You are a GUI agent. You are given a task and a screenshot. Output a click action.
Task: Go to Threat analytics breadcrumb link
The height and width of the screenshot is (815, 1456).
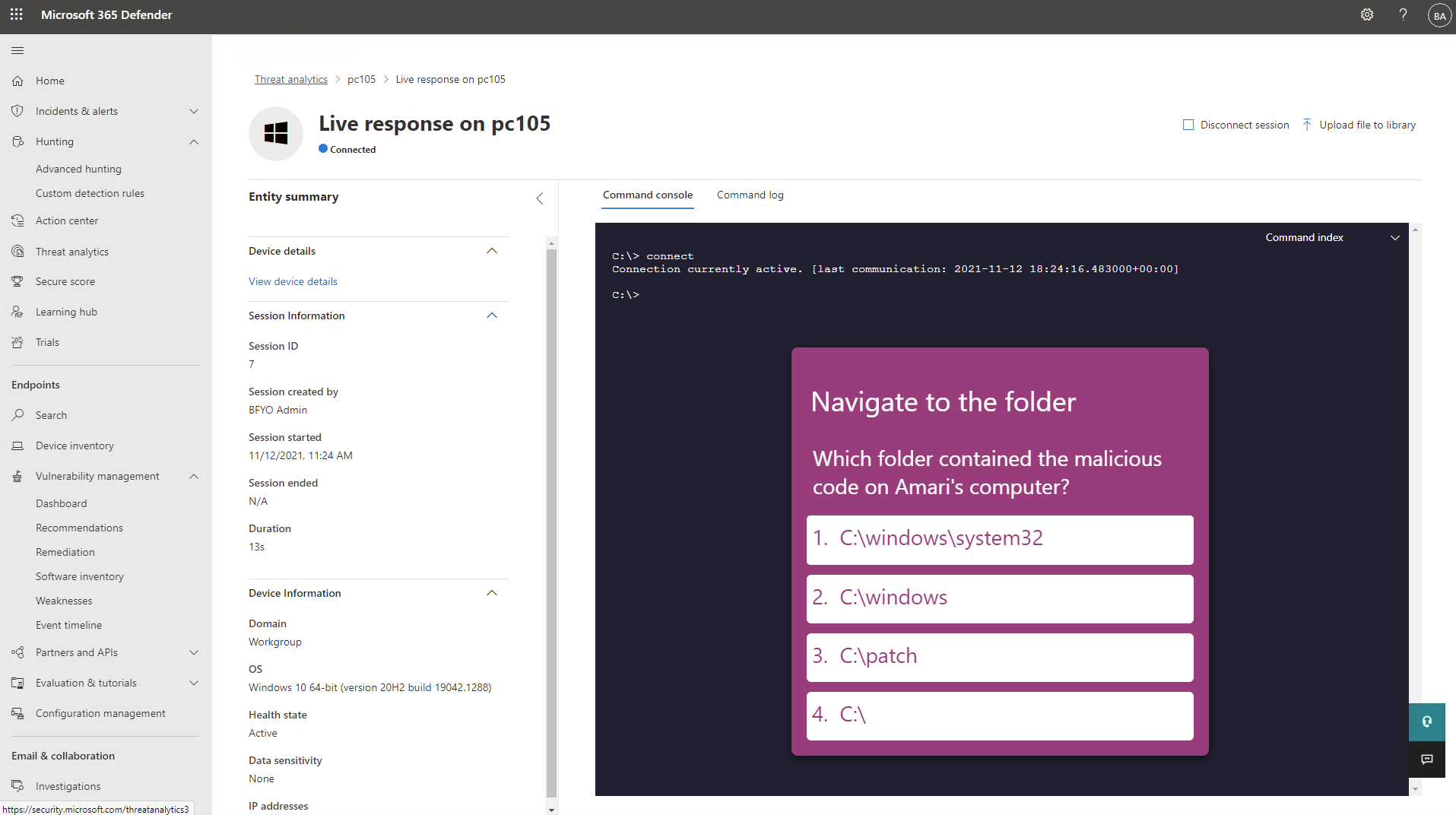point(291,79)
